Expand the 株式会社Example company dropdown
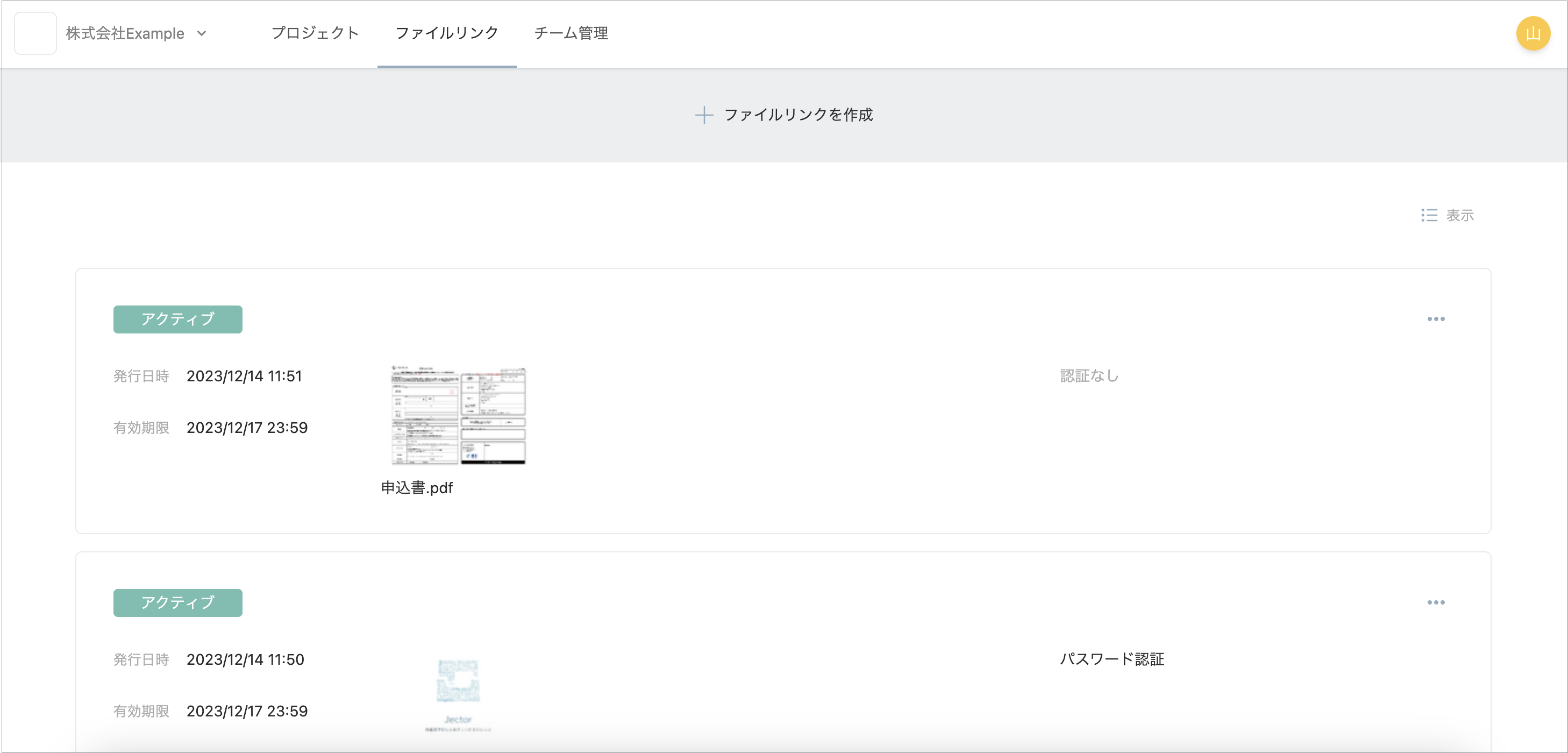The height and width of the screenshot is (753, 1568). point(124,33)
